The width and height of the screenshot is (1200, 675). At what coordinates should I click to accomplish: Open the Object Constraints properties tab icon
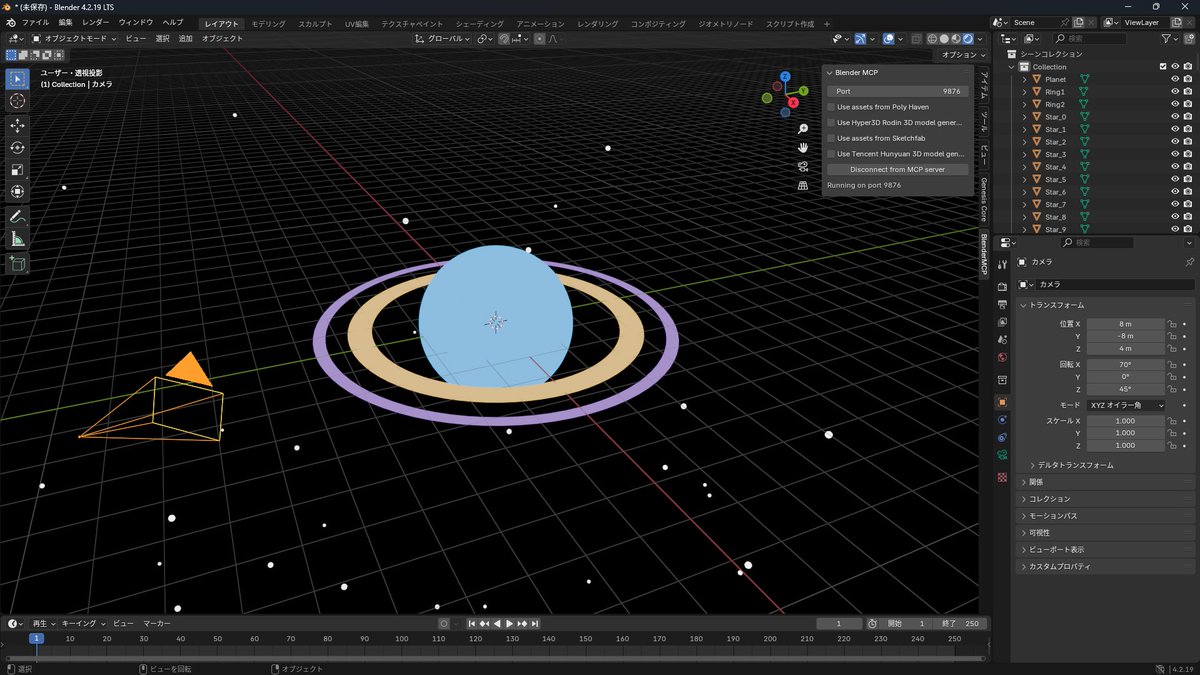[1002, 437]
